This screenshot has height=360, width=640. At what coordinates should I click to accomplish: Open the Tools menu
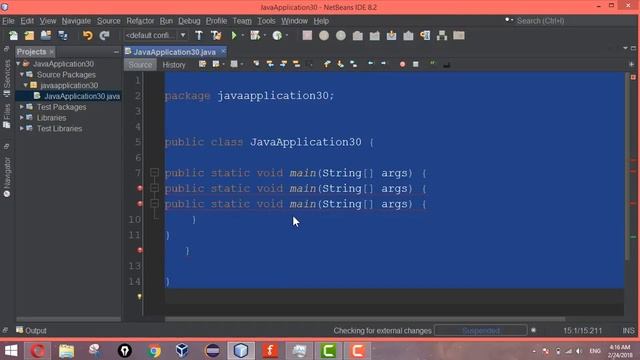coord(266,21)
